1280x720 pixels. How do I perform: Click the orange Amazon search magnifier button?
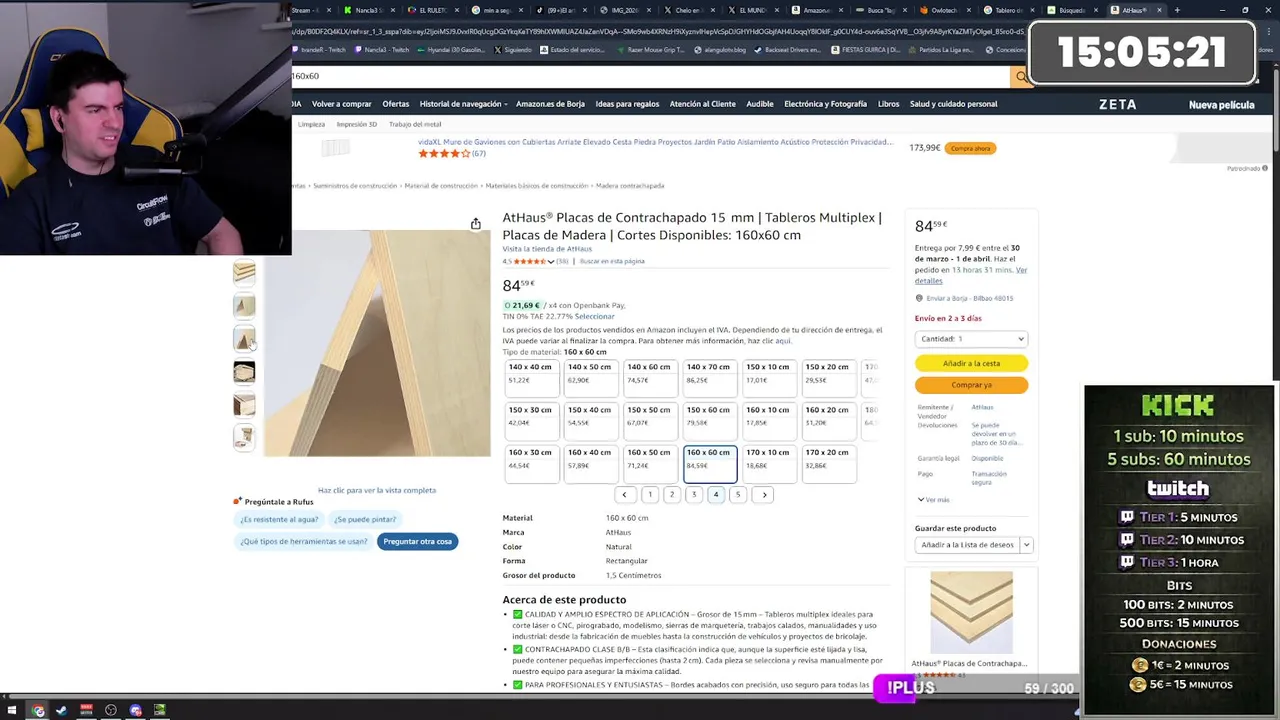click(1020, 76)
